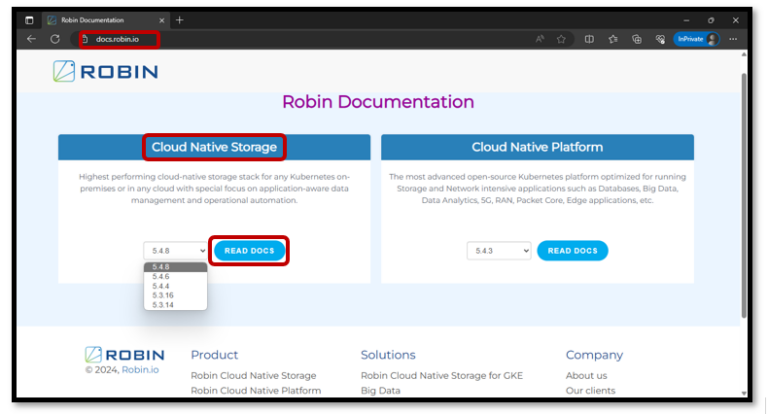
Task: Open Robin Cloud Native Storage for GKE link
Action: point(442,376)
